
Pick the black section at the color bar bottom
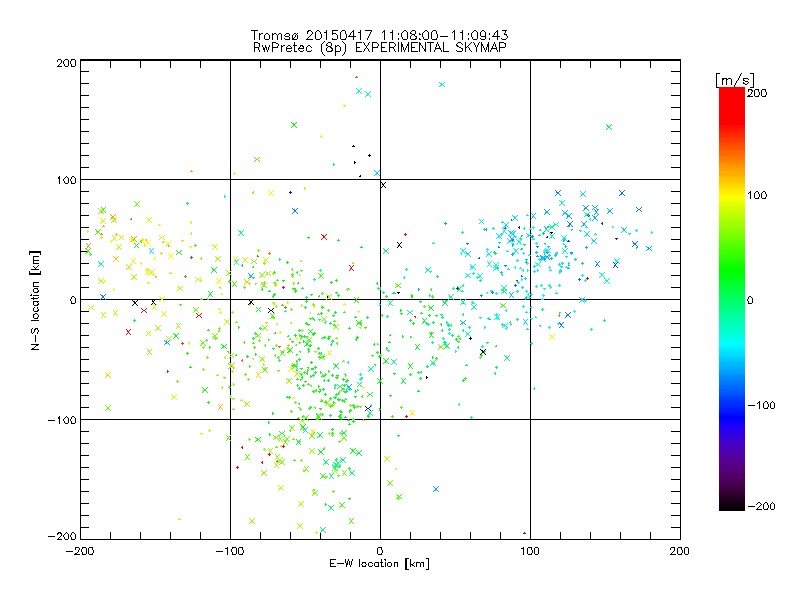pyautogui.click(x=732, y=503)
